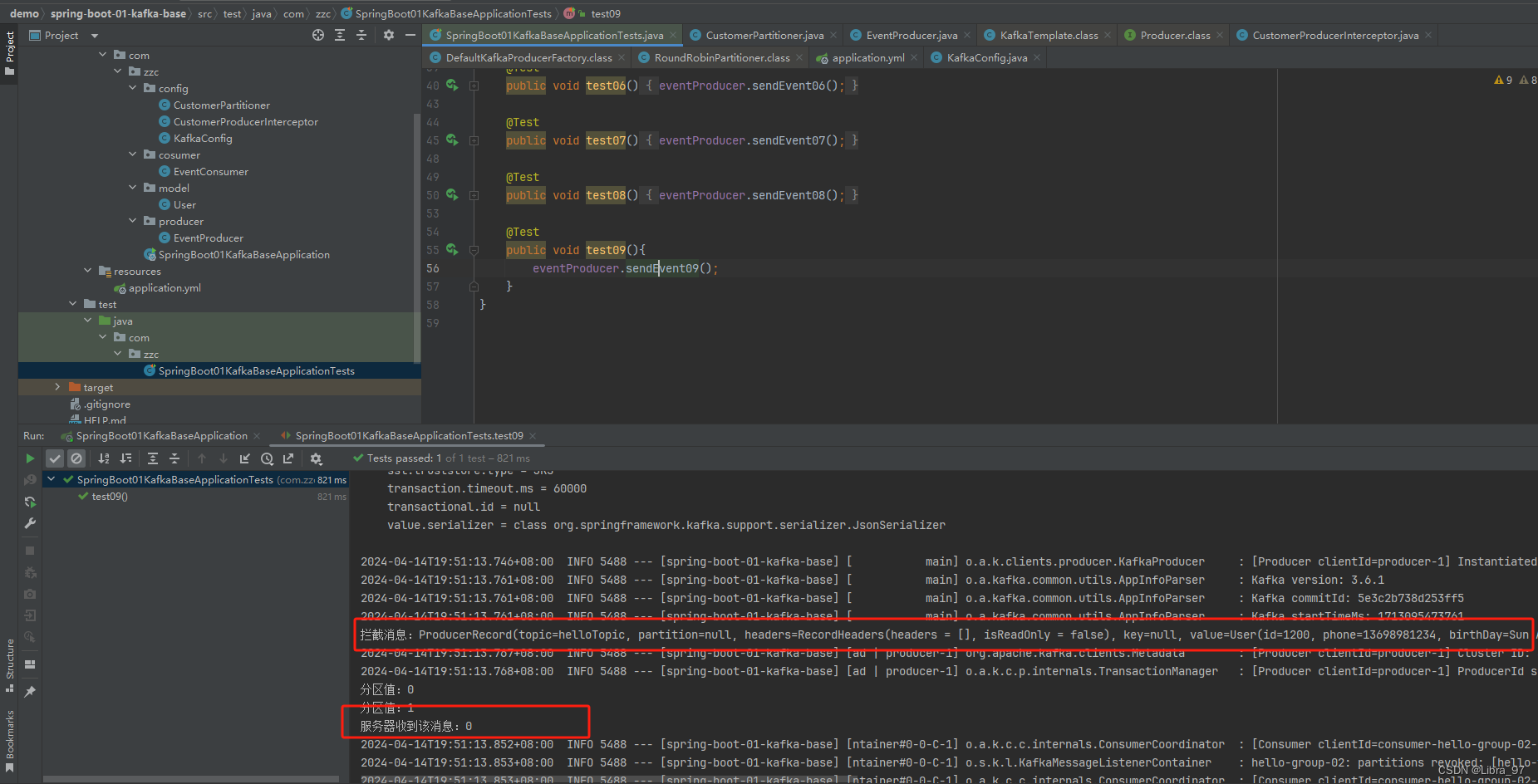Select the .gitignore file

point(107,404)
